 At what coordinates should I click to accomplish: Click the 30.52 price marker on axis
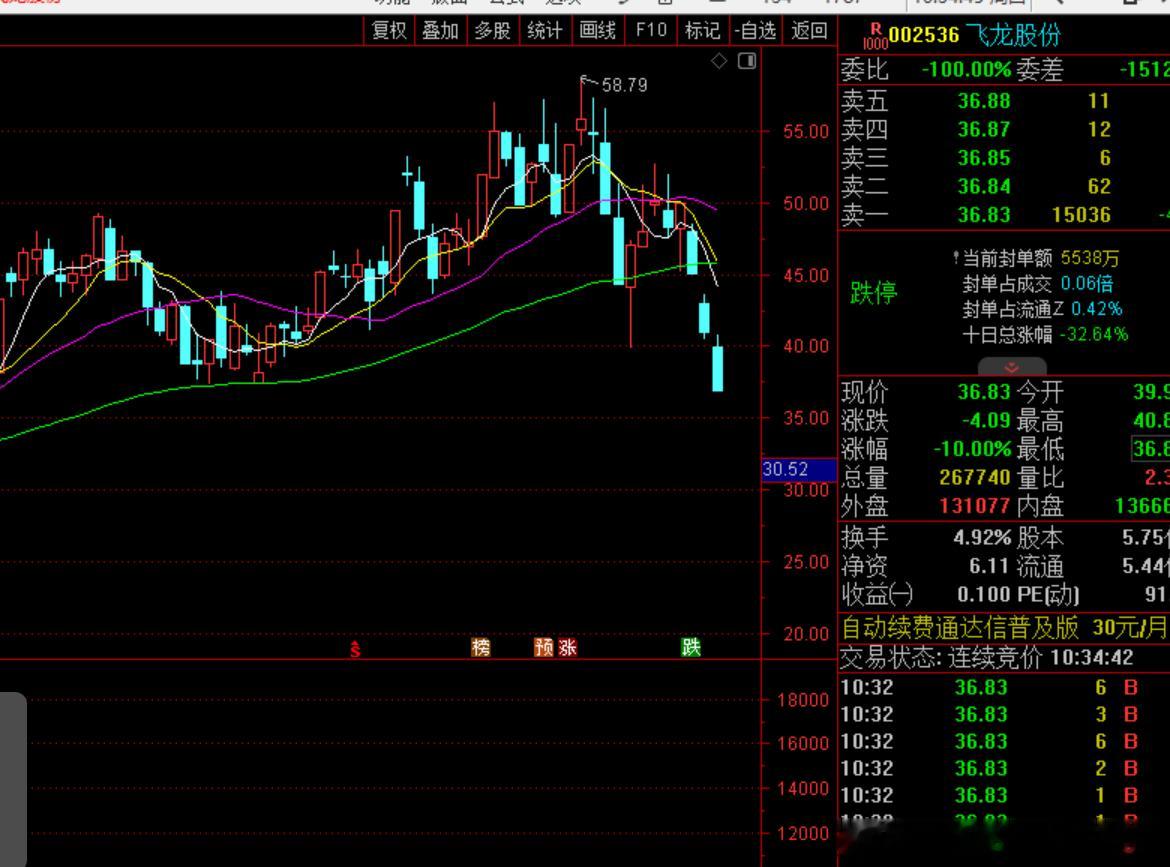[x=798, y=469]
